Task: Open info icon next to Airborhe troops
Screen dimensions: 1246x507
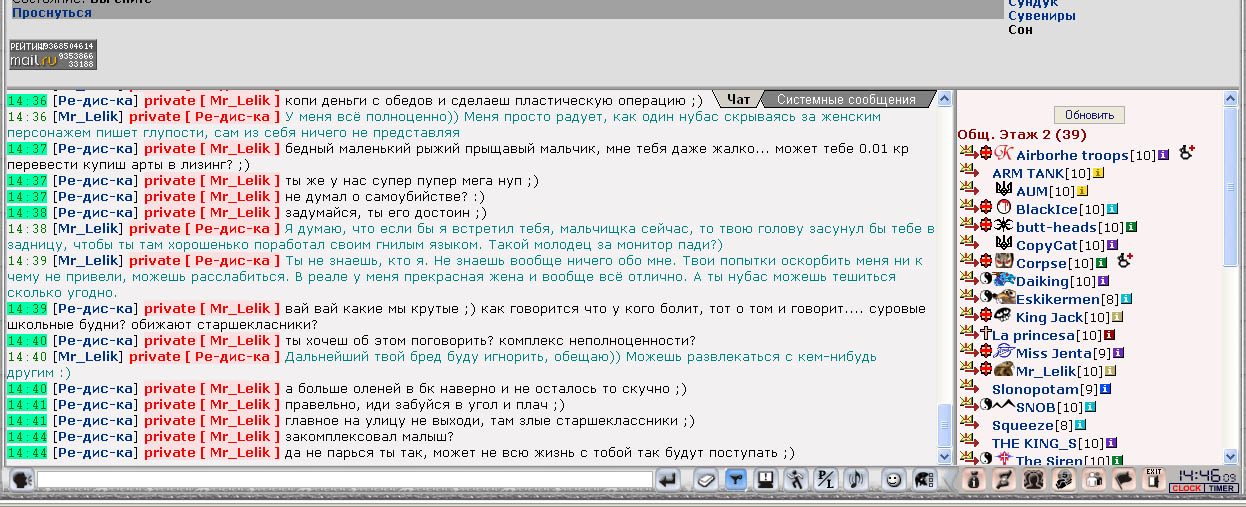Action: 1163,155
